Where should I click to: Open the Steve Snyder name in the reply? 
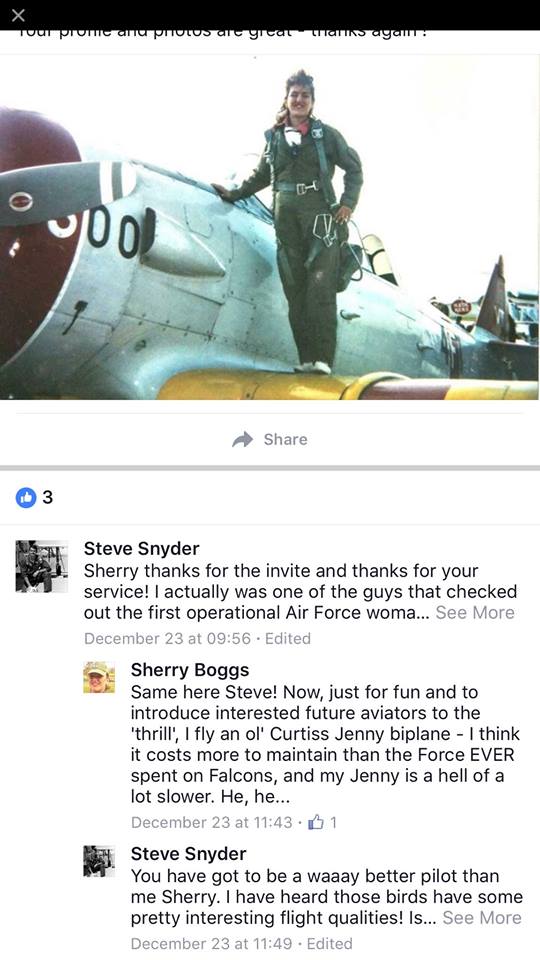[189, 854]
